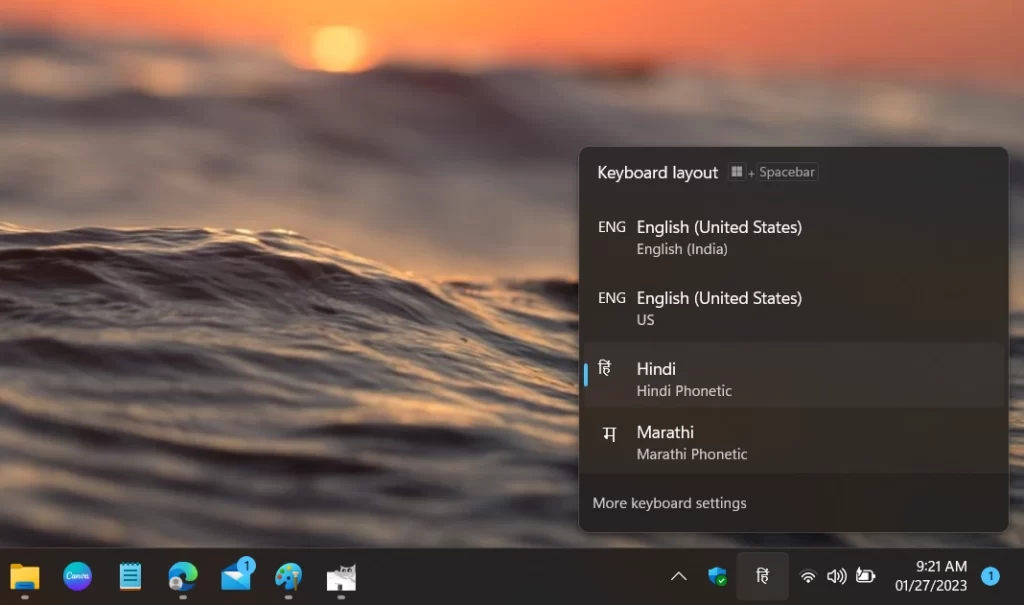Screen dimensions: 1024x605
Task: Show hidden system tray icons
Action: (x=679, y=576)
